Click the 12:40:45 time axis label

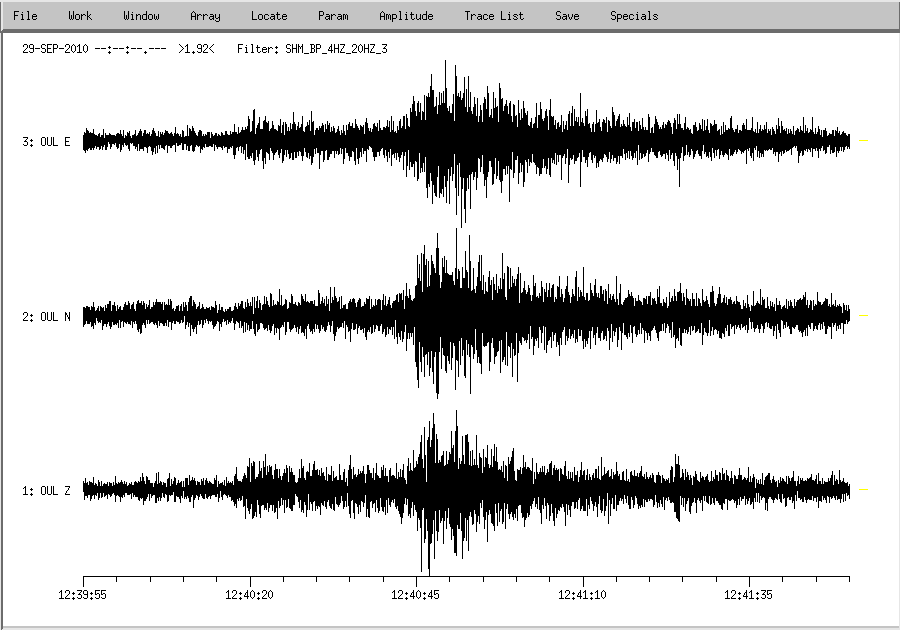pyautogui.click(x=416, y=594)
